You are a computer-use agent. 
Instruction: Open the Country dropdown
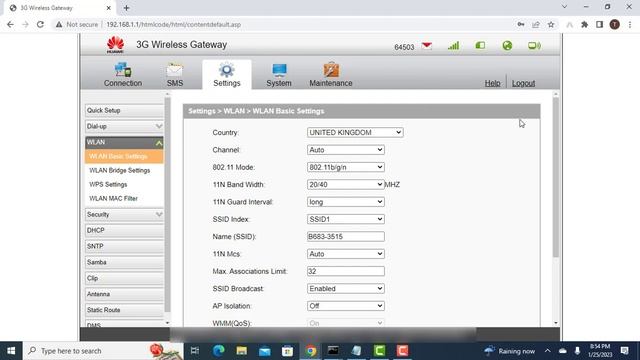(355, 133)
